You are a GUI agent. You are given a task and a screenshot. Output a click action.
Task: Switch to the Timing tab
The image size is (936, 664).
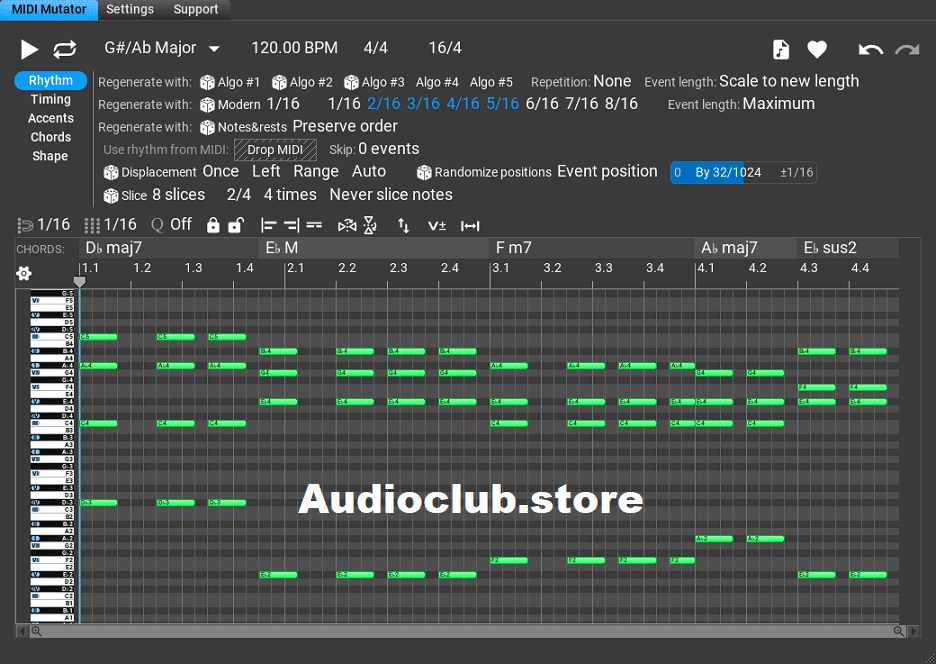point(50,99)
